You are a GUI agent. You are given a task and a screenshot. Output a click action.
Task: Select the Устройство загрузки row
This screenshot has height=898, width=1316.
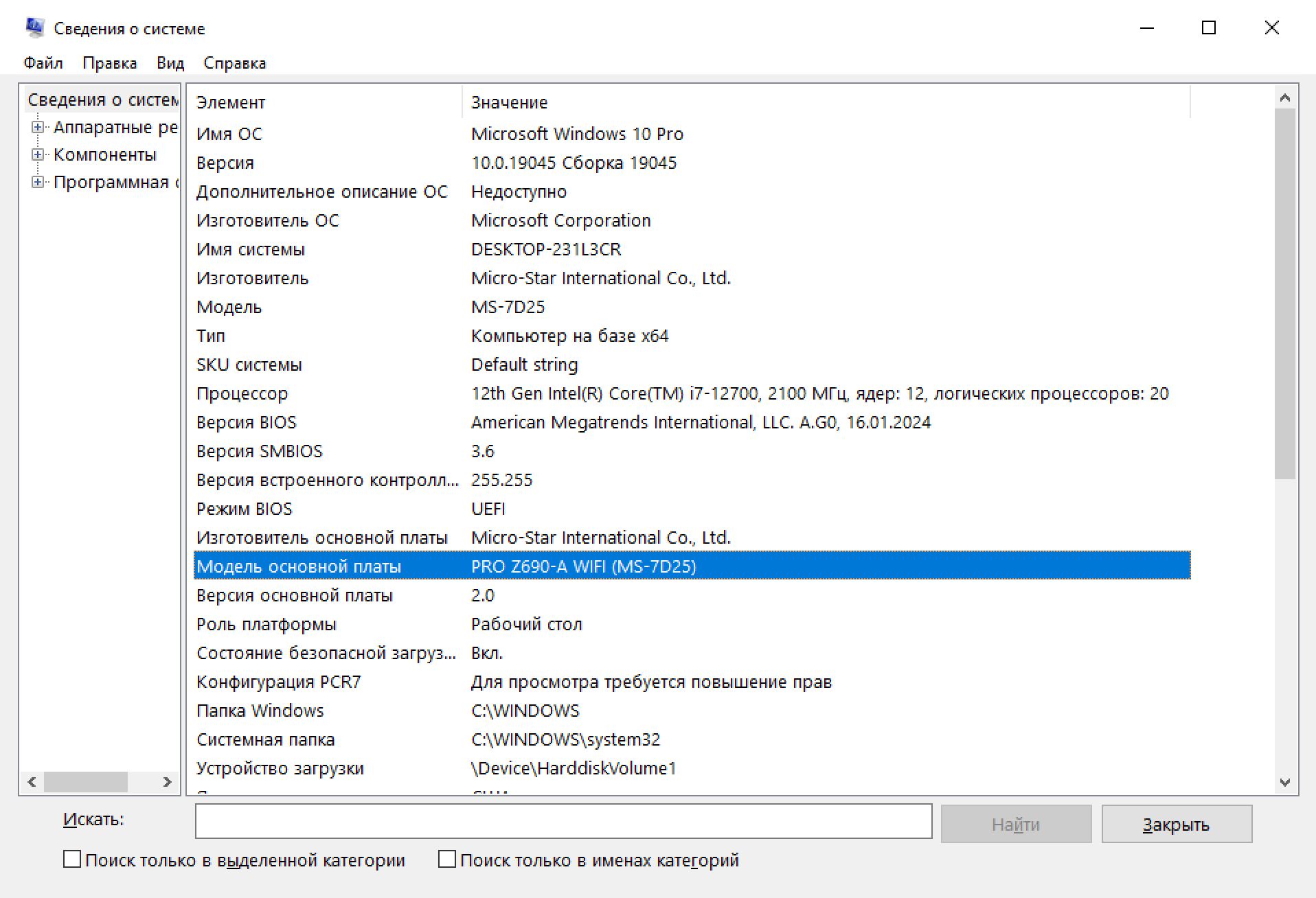click(692, 768)
